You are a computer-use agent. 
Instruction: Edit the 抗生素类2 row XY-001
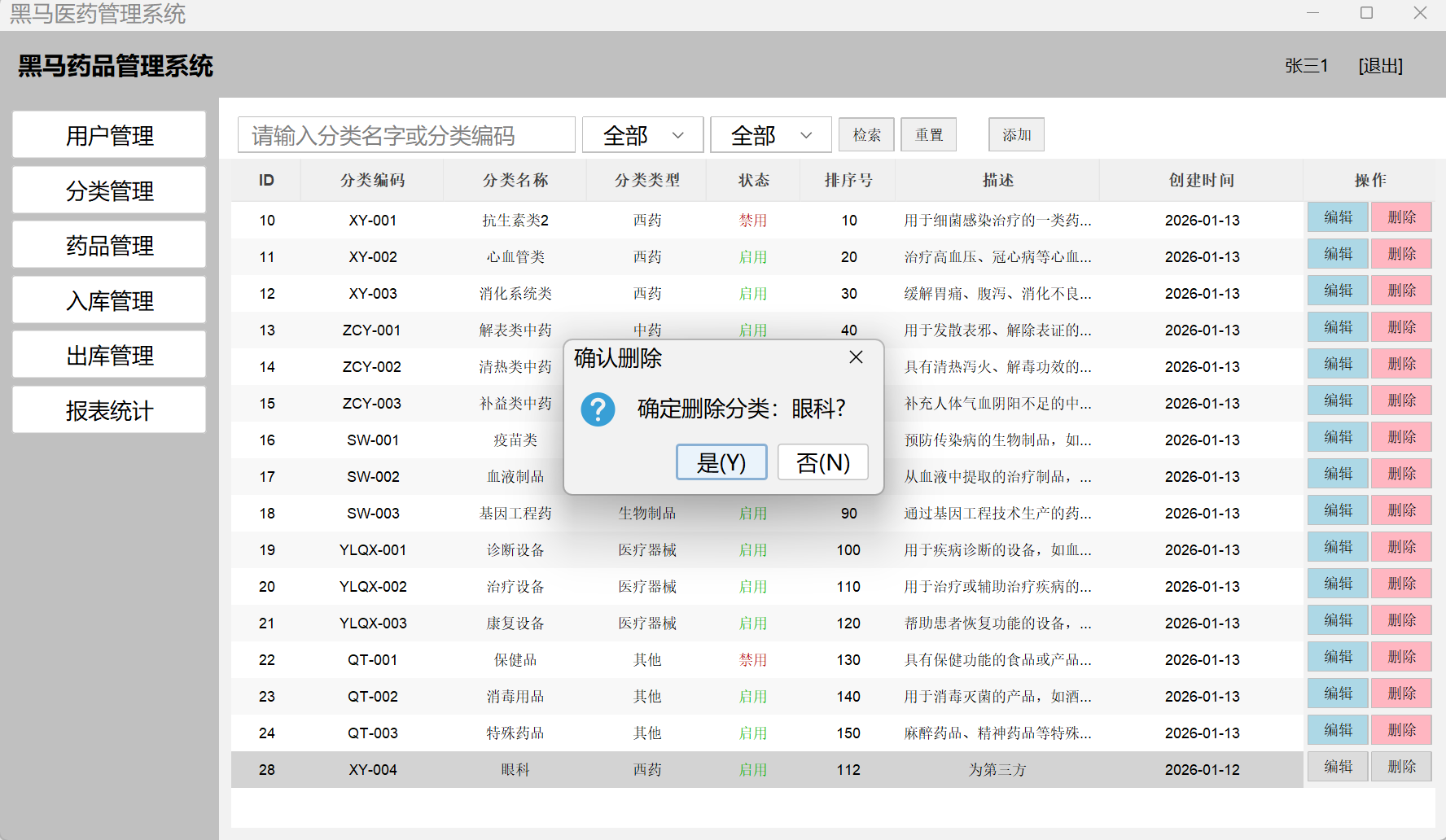click(x=1338, y=218)
